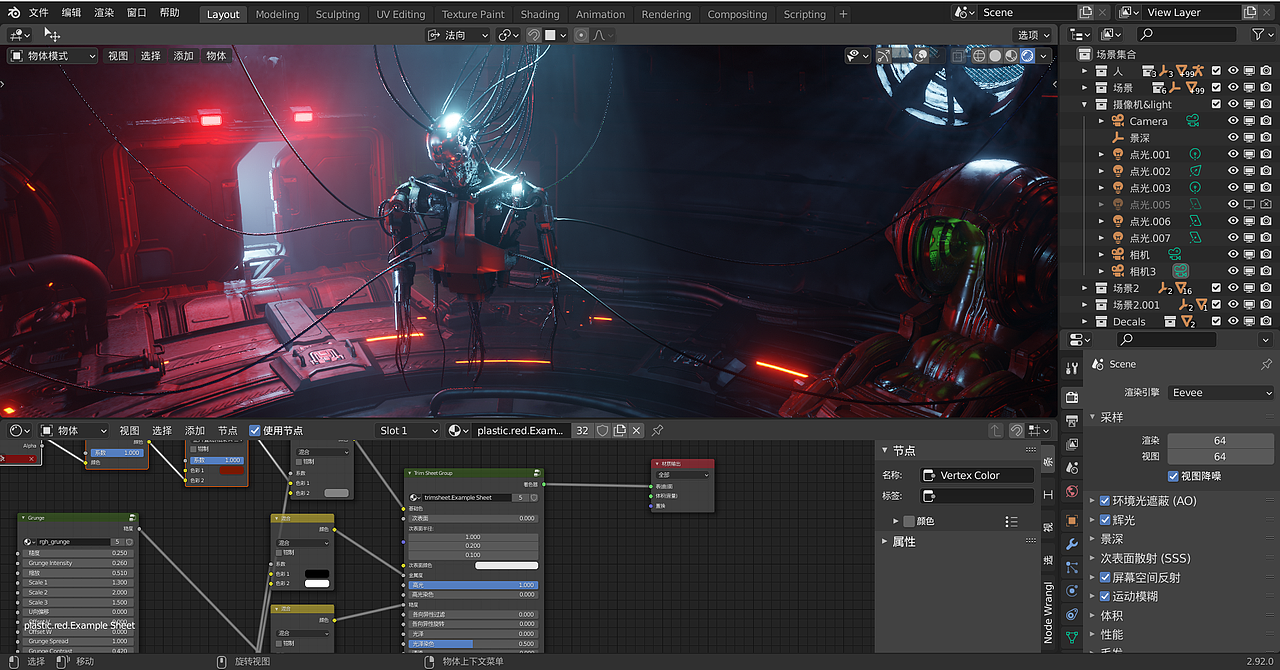Switch to the Shading workspace tab
The image size is (1280, 670).
tap(539, 14)
